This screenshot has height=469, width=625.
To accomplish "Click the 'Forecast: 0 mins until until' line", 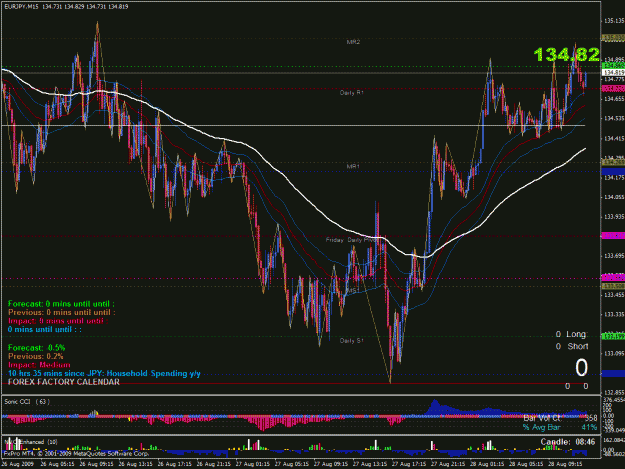I will point(61,304).
